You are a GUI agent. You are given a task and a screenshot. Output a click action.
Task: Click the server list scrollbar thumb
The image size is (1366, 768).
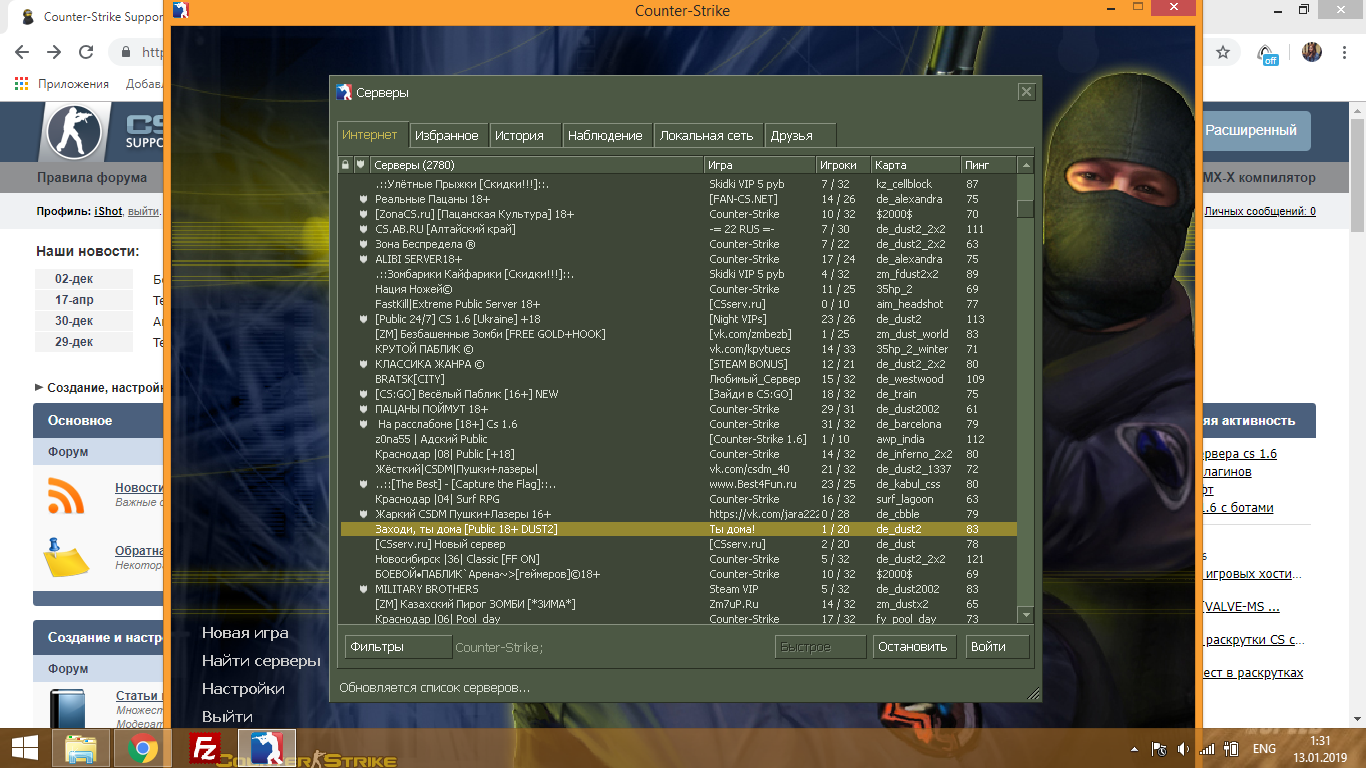pos(1025,209)
